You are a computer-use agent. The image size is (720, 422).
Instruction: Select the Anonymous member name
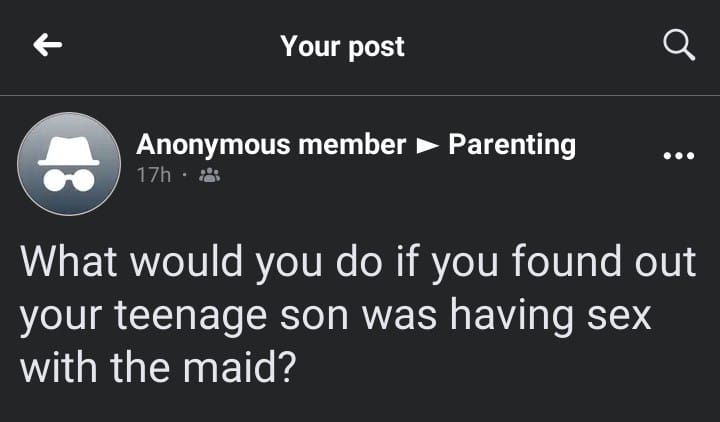[271, 145]
